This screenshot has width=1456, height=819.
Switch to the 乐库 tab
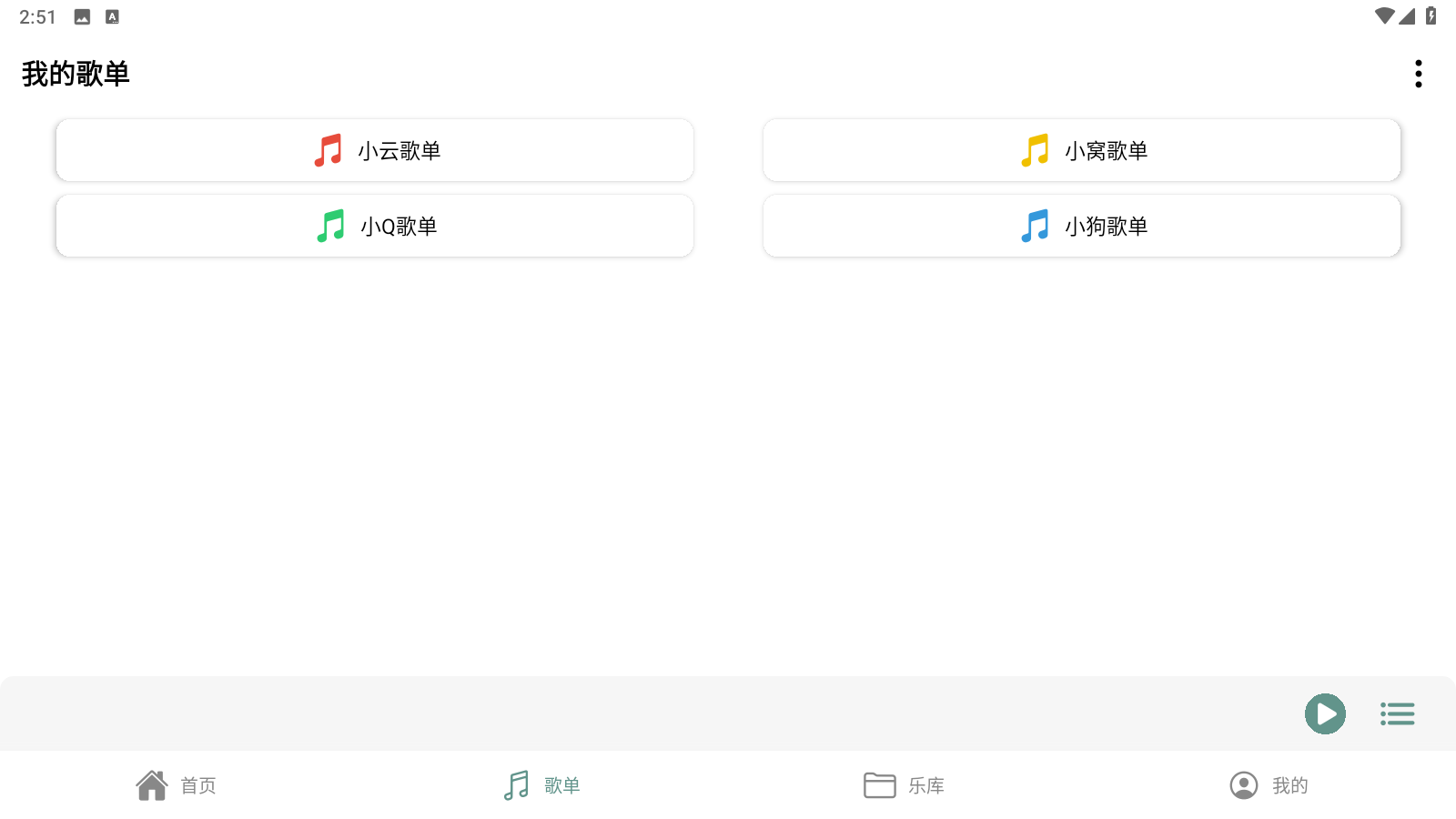click(905, 784)
